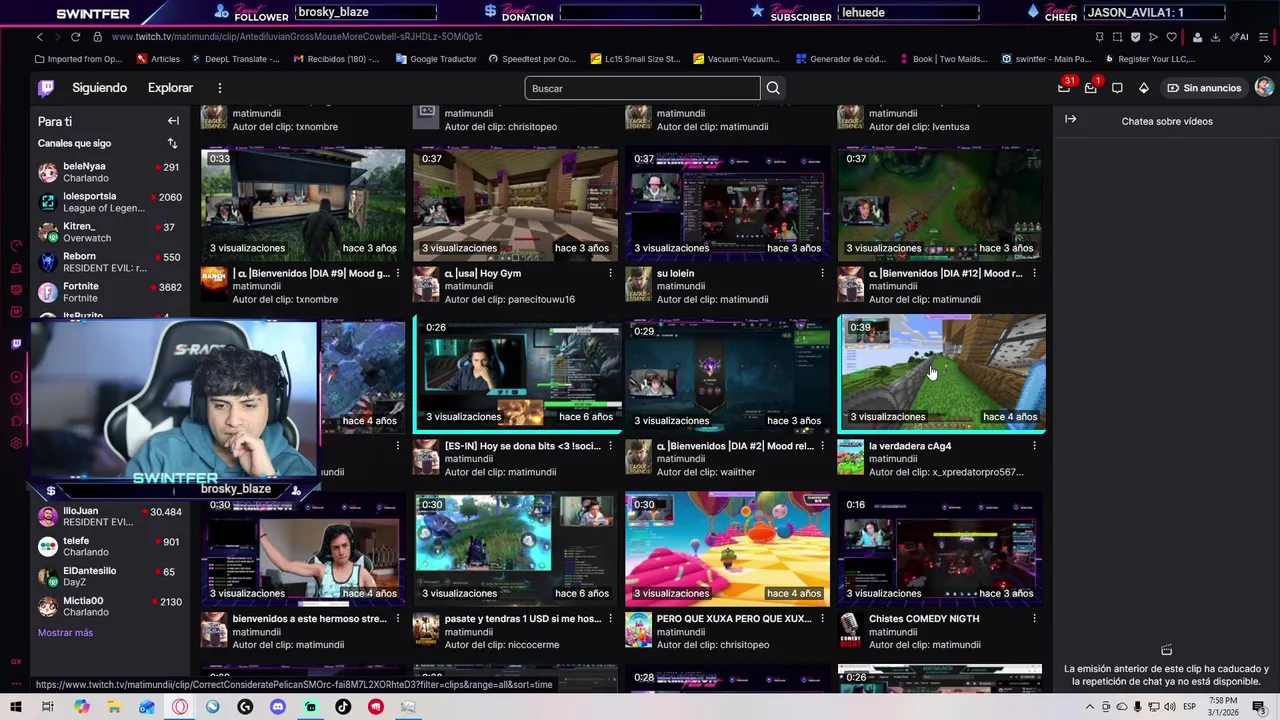Go to Explorar tab
The image size is (1280, 720).
point(170,88)
